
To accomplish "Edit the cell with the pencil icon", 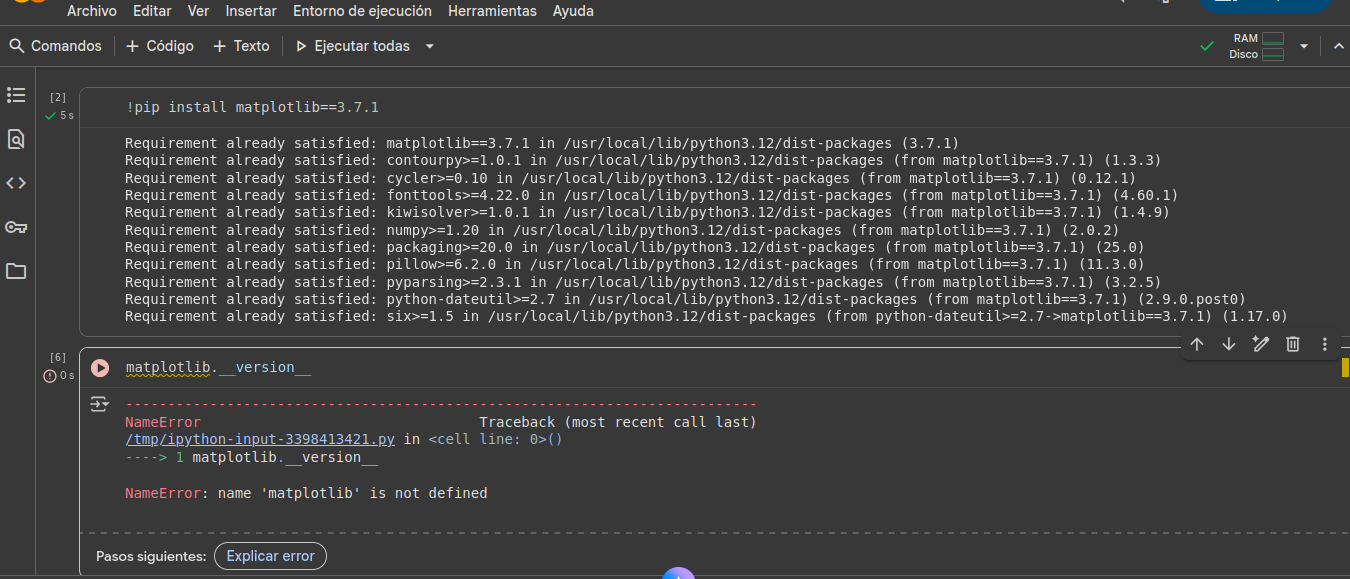I will 1261,344.
